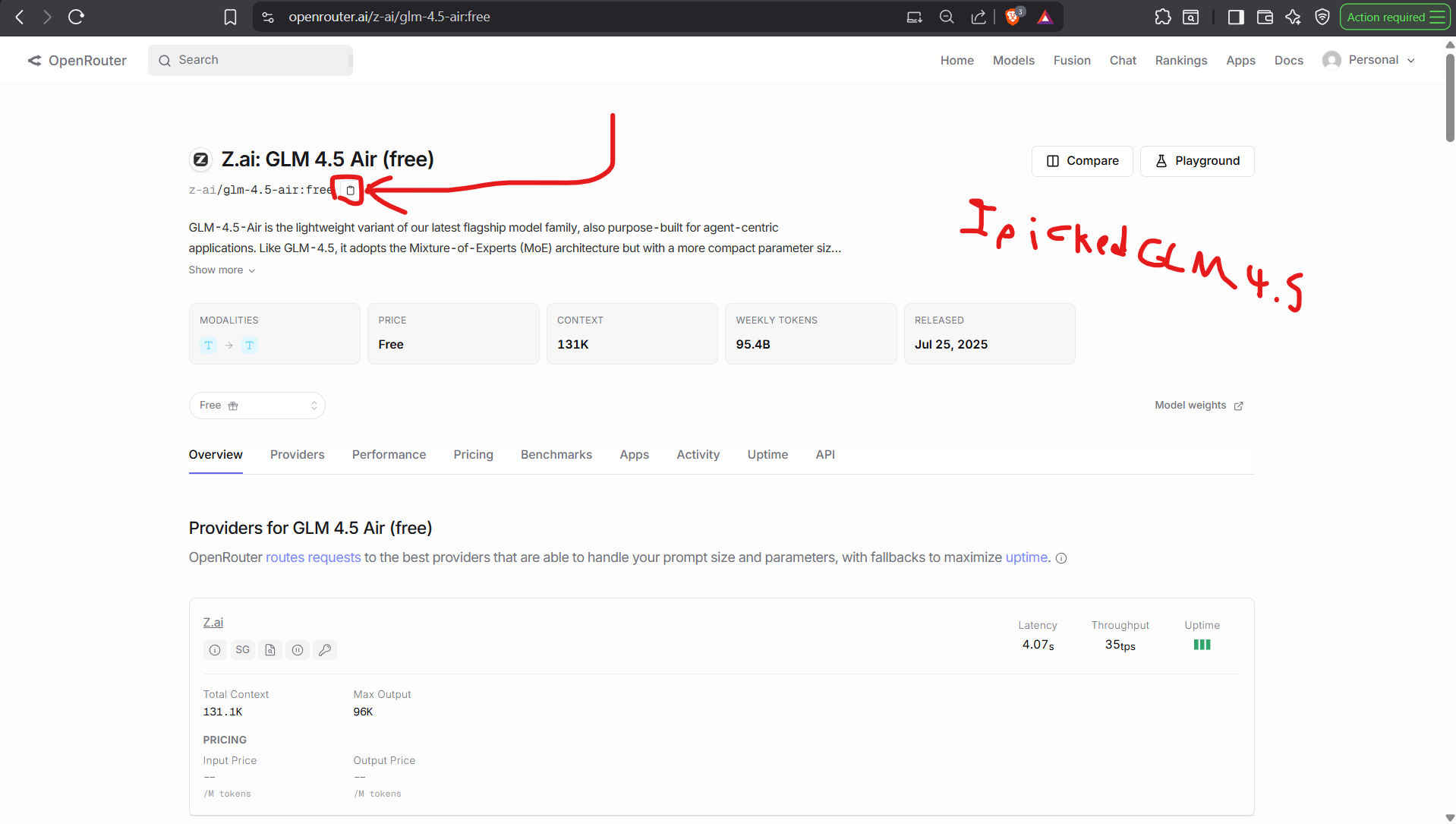Click the Brave VPN shield icon

(1322, 17)
